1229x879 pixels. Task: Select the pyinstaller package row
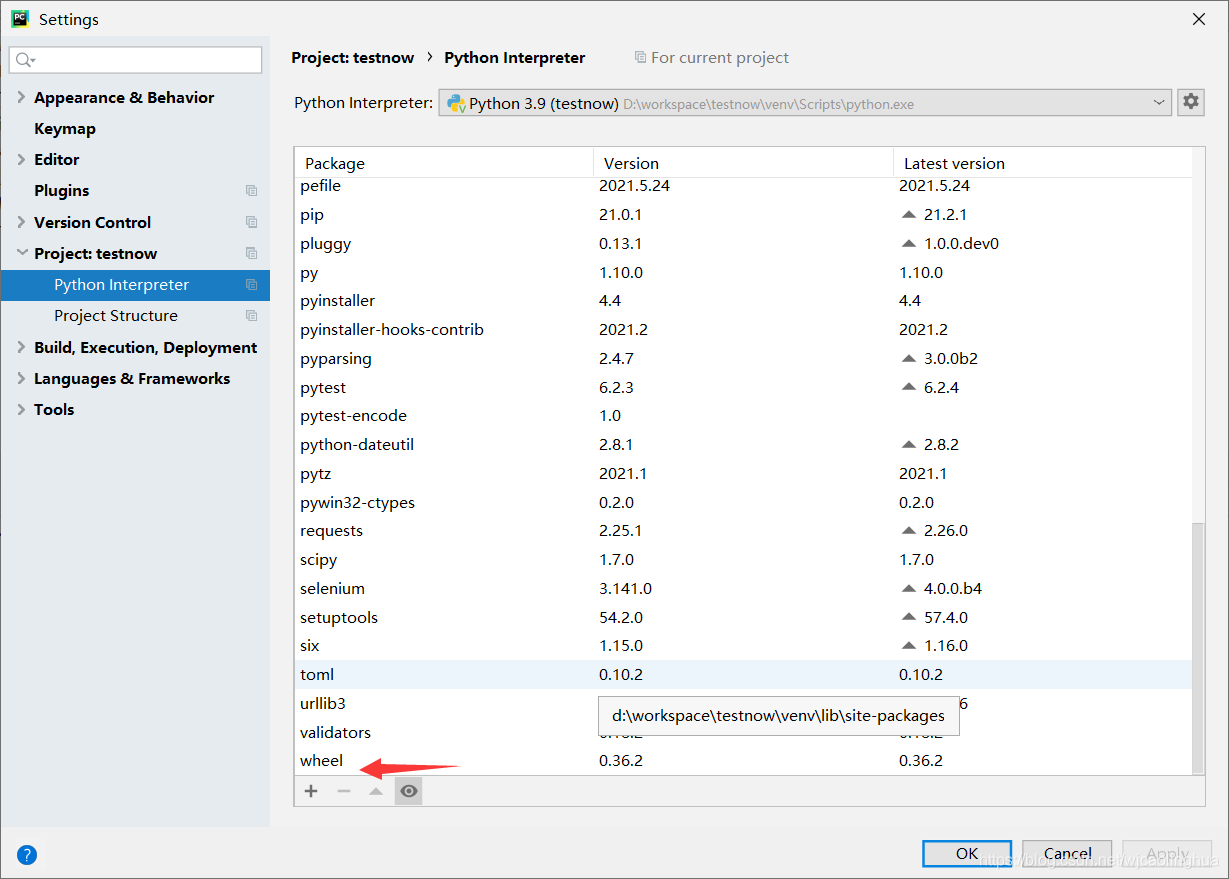click(743, 301)
